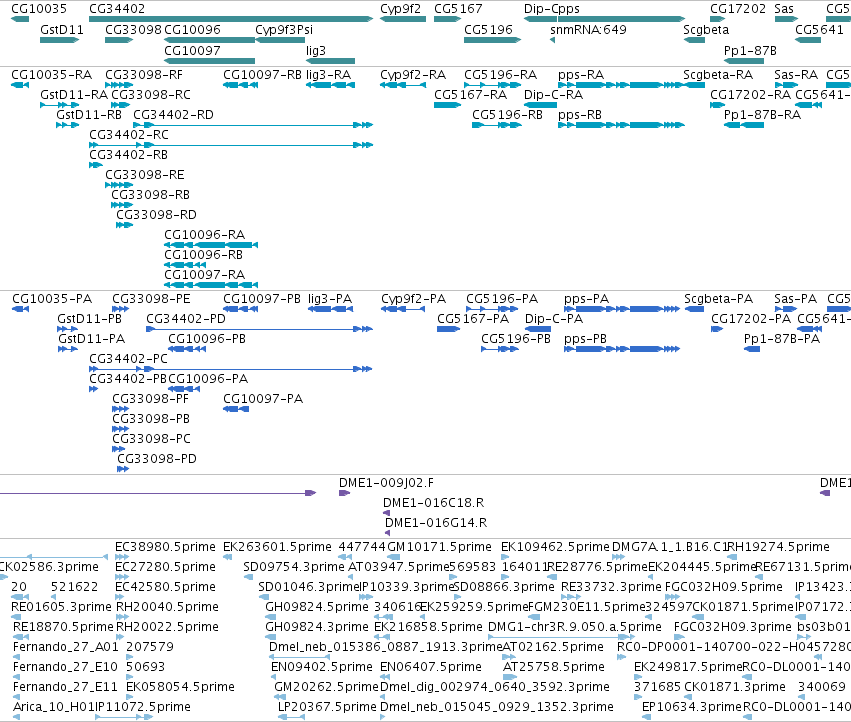Click the Scgbeta gene label

[x=706, y=29]
